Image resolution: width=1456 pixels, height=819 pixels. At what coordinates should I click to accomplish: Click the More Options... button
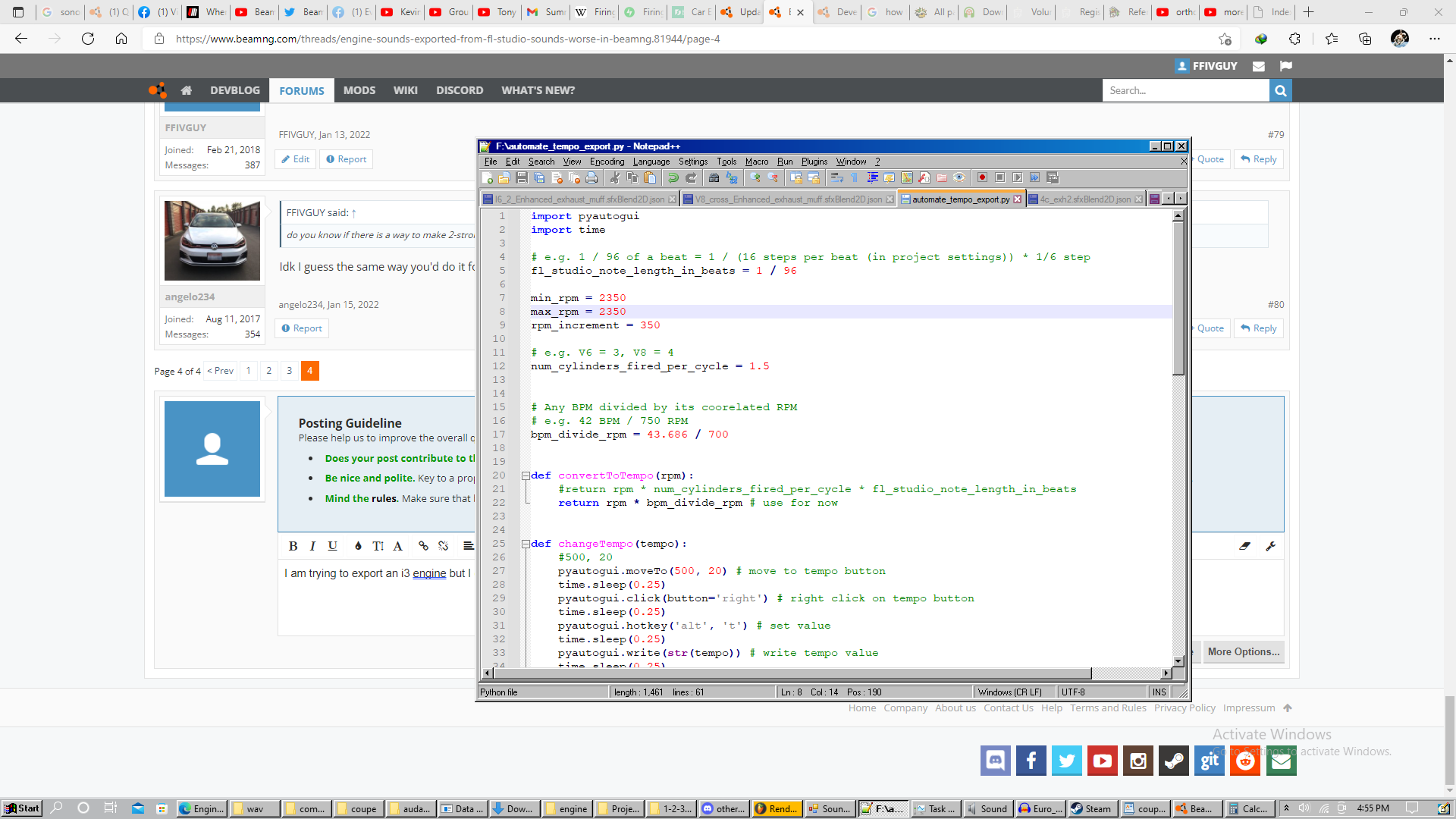pyautogui.click(x=1243, y=651)
